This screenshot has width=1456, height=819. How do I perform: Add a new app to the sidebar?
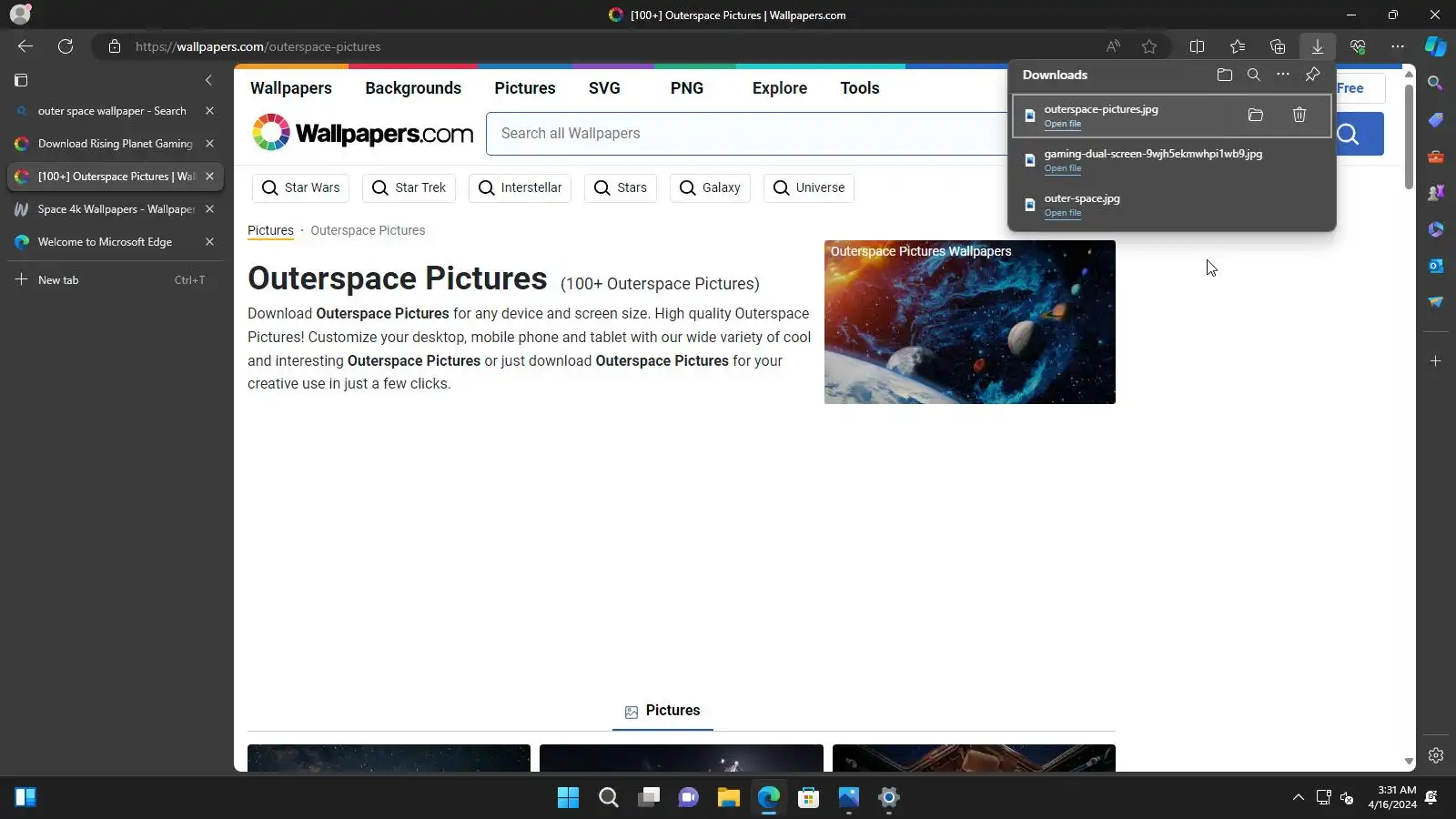[x=1436, y=361]
